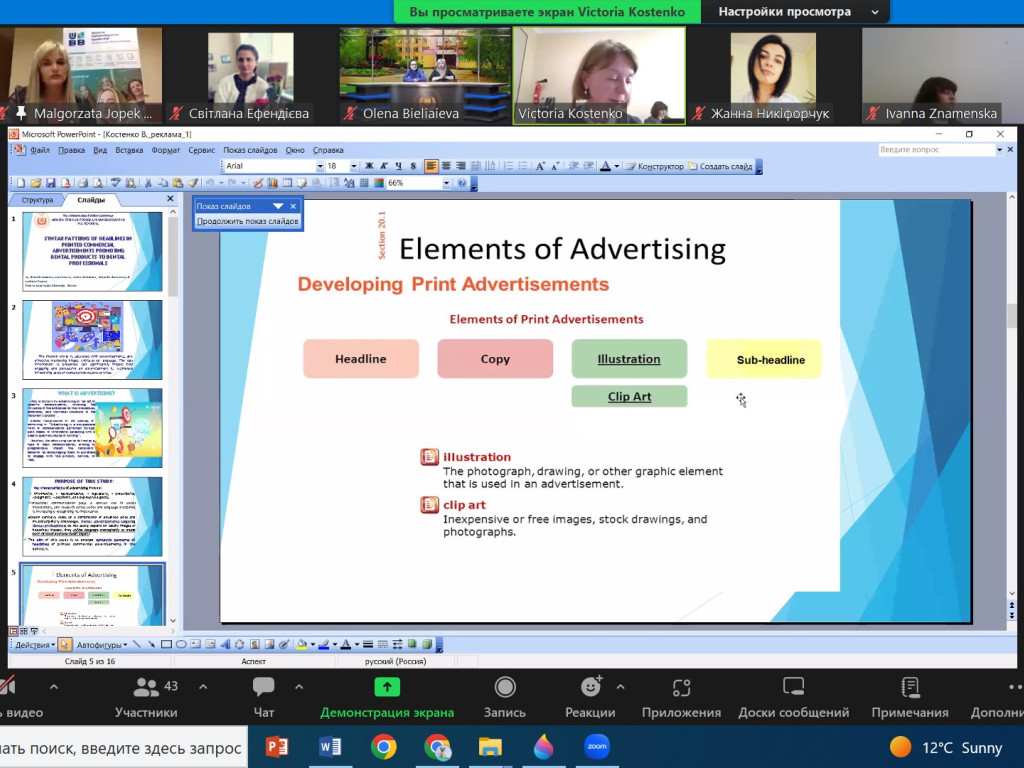
Task: Expand the Действия drawing actions menu
Action: 35,645
